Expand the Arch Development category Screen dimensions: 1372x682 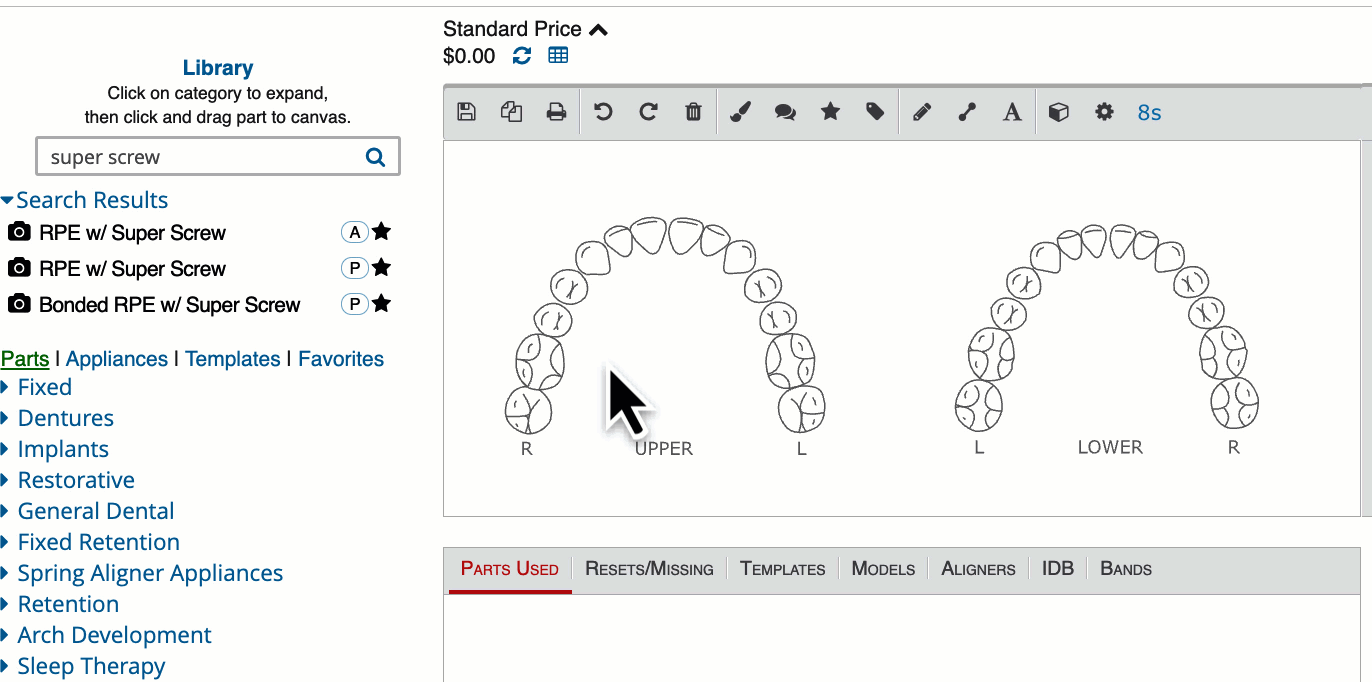tap(114, 635)
